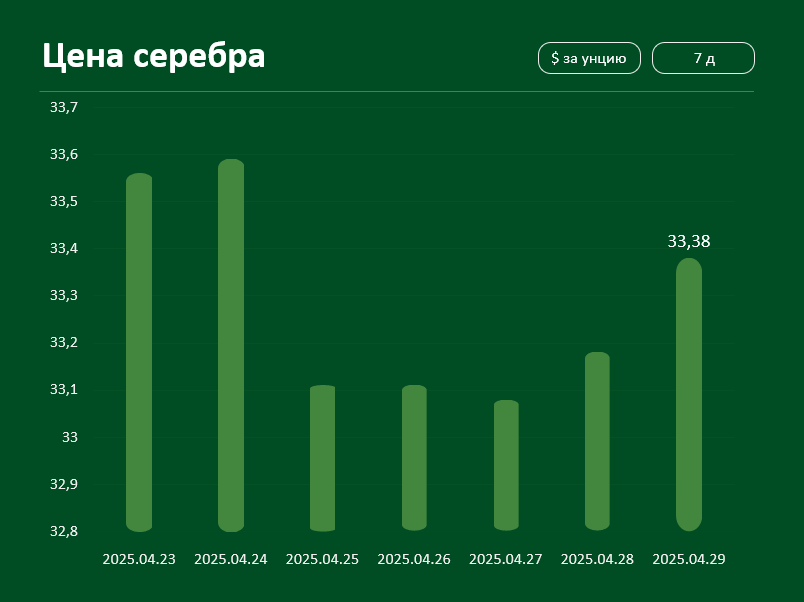Select the bar for 2025.04.27
The width and height of the screenshot is (804, 602).
506,465
